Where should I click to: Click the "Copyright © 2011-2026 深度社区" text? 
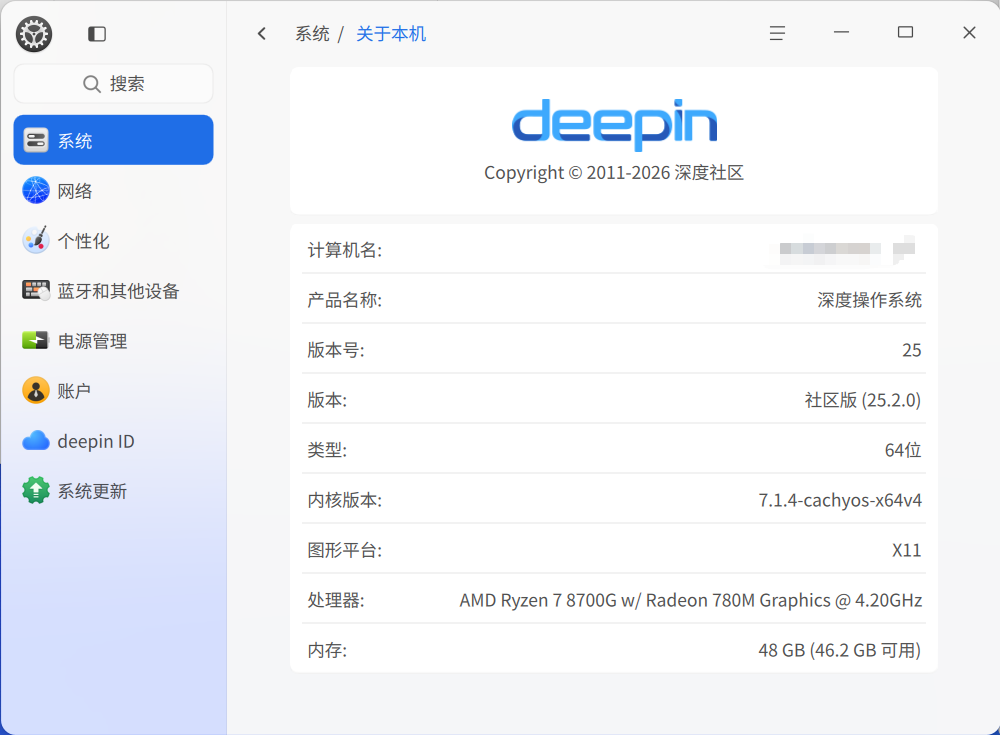pyautogui.click(x=614, y=173)
